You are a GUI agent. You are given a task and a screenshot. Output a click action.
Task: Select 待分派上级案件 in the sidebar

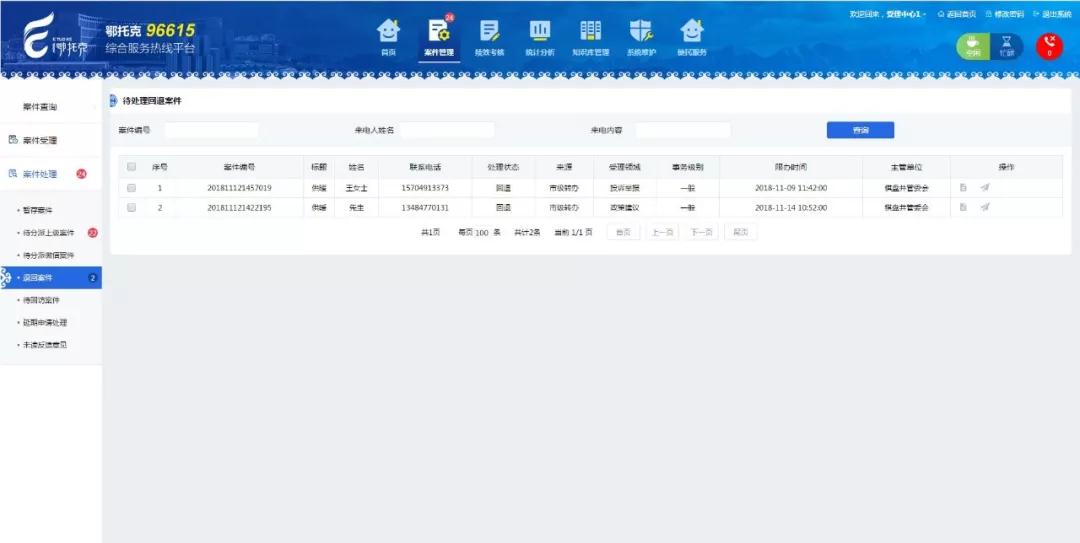click(48, 233)
